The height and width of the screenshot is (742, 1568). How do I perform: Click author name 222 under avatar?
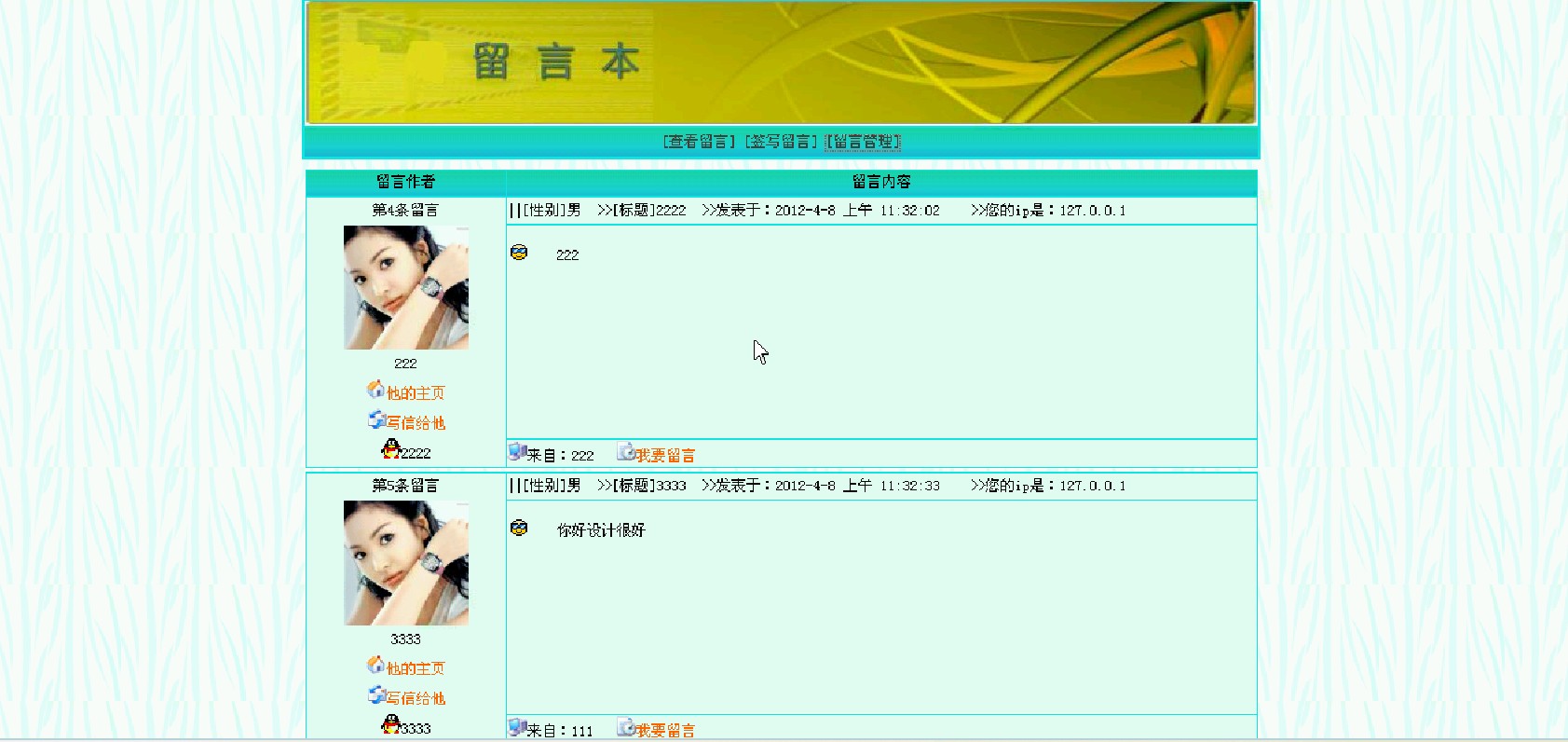[x=405, y=364]
